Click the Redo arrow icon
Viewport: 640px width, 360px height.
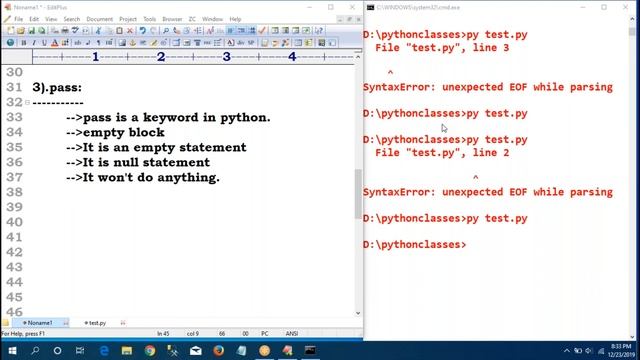tap(153, 31)
